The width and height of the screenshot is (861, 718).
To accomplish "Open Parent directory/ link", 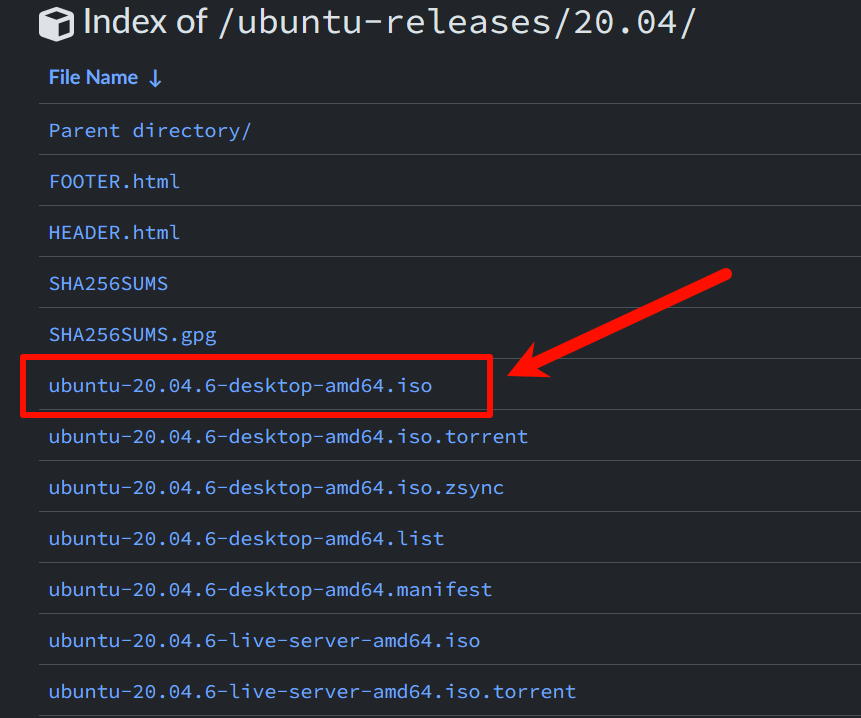I will (x=150, y=131).
